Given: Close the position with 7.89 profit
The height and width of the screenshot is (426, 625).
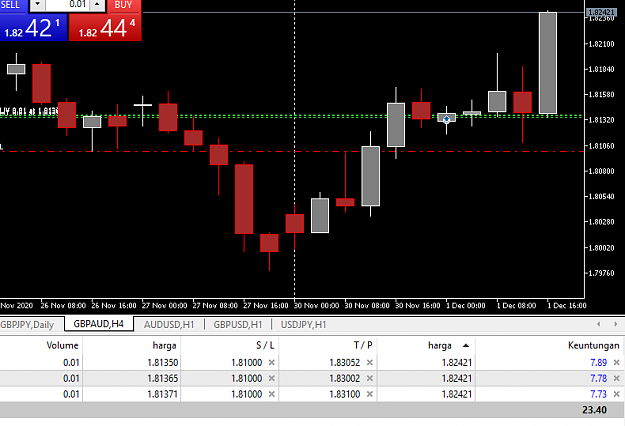Looking at the screenshot, I should 617,363.
